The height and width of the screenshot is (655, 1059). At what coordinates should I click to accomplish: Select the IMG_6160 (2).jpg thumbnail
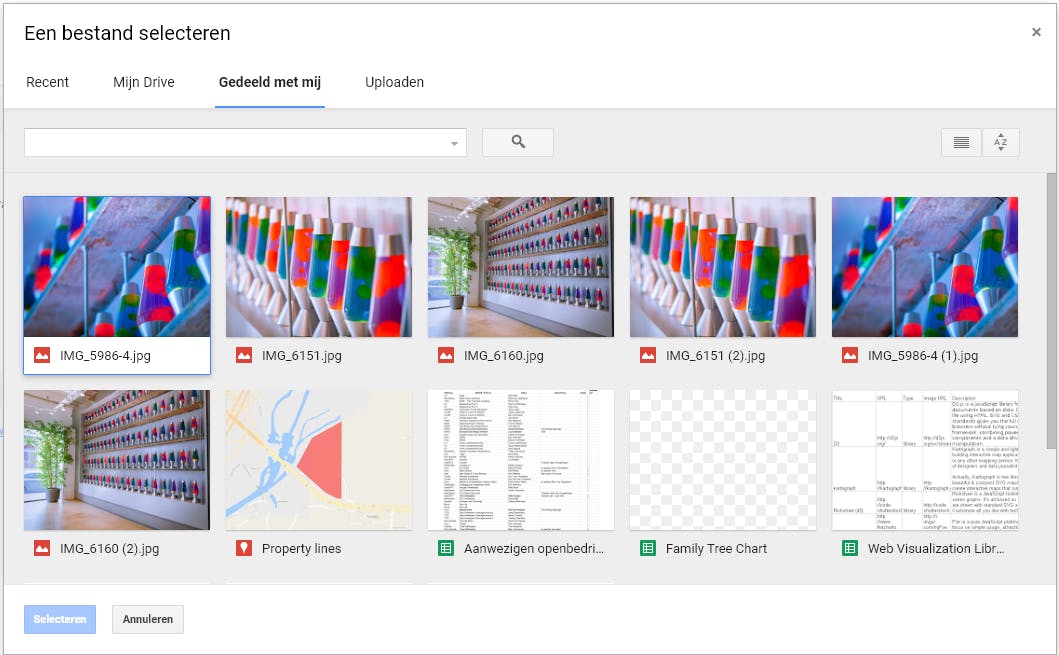point(117,460)
